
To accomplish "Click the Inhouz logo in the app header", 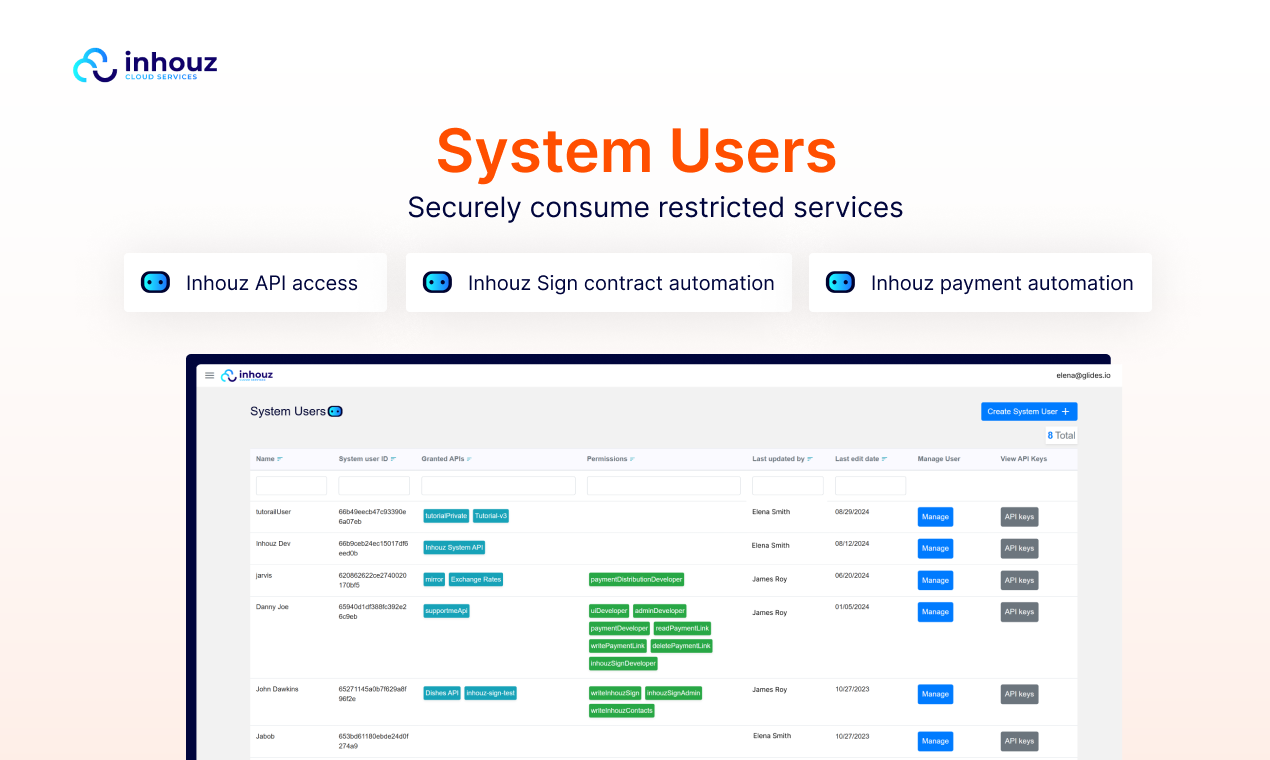I will click(247, 375).
